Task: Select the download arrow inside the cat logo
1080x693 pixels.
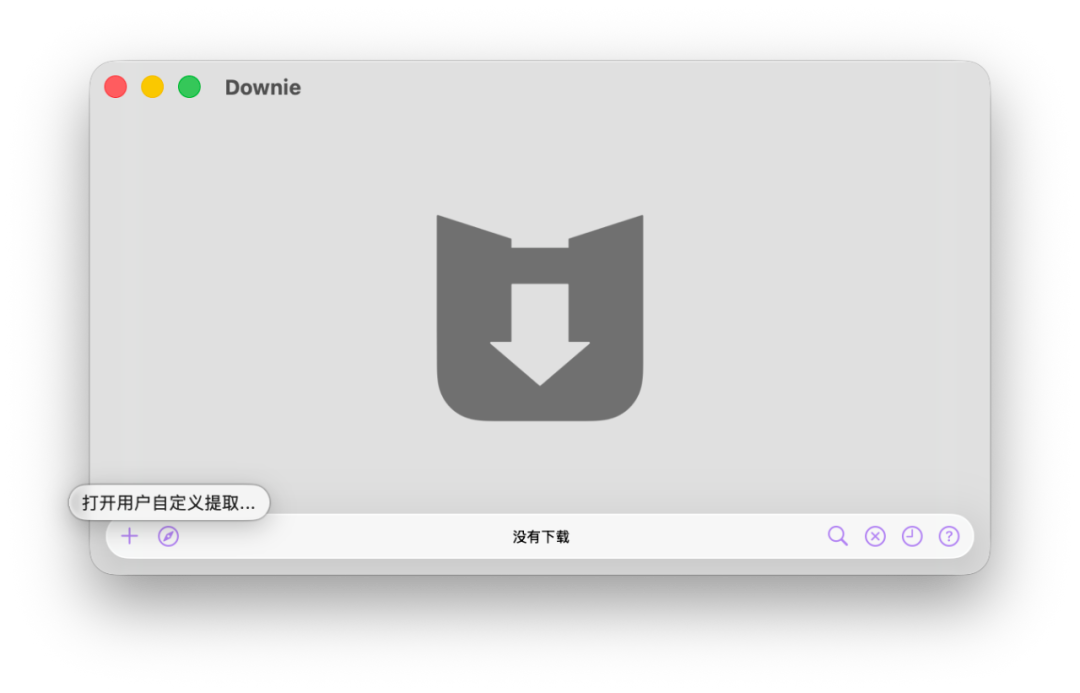Action: point(540,330)
